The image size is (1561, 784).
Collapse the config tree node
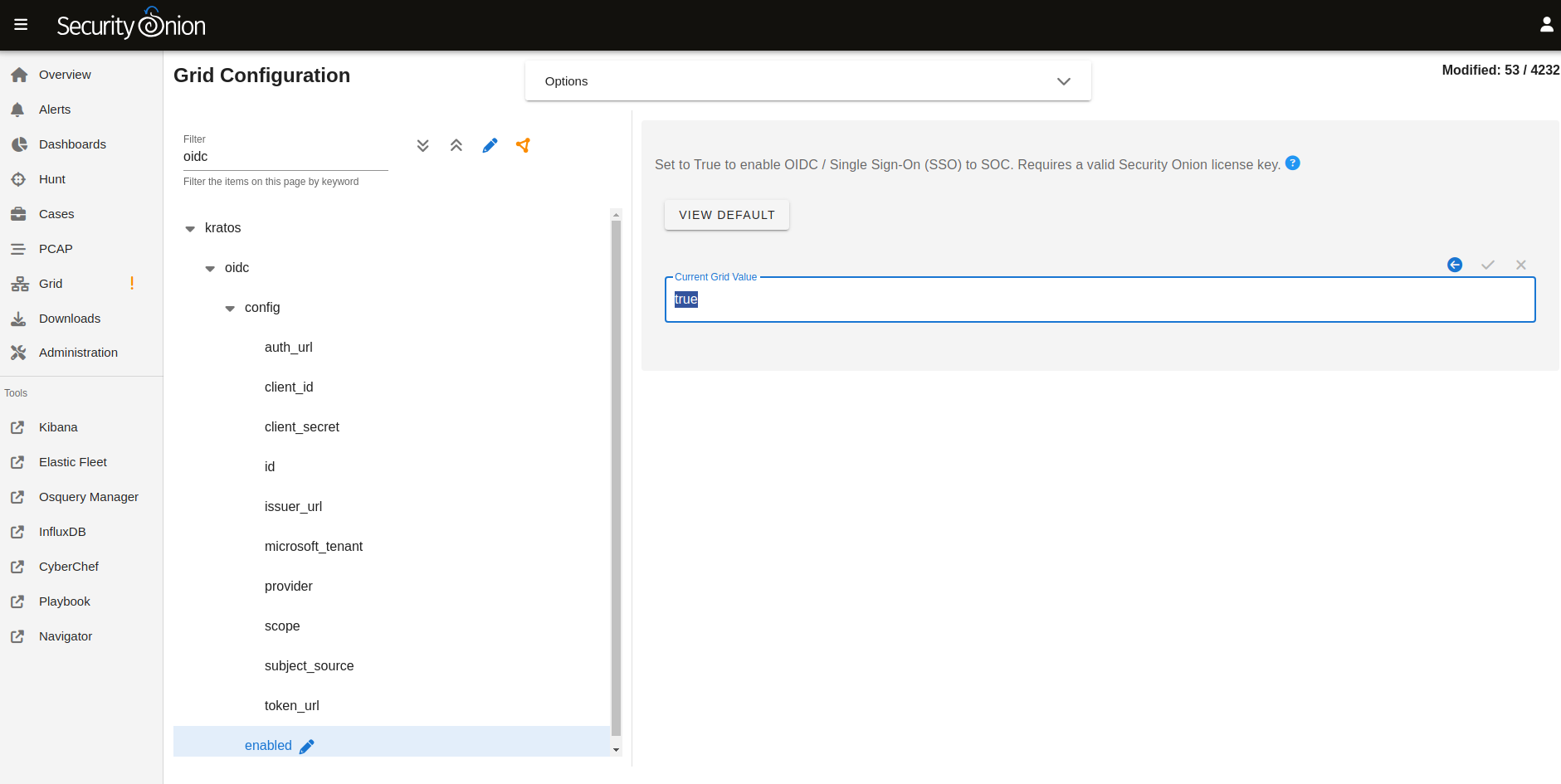(230, 308)
